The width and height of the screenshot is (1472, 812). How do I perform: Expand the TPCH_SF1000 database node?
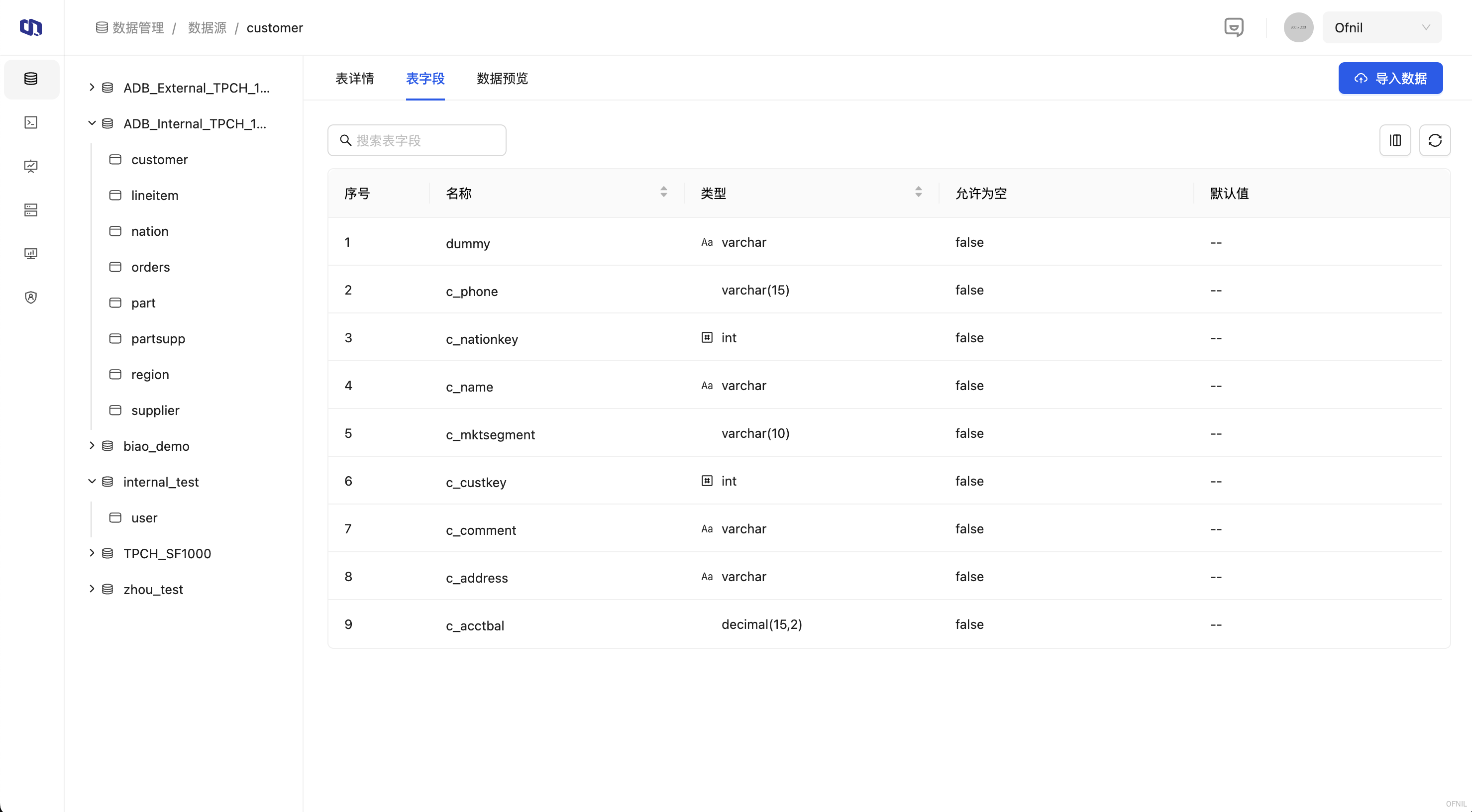92,553
